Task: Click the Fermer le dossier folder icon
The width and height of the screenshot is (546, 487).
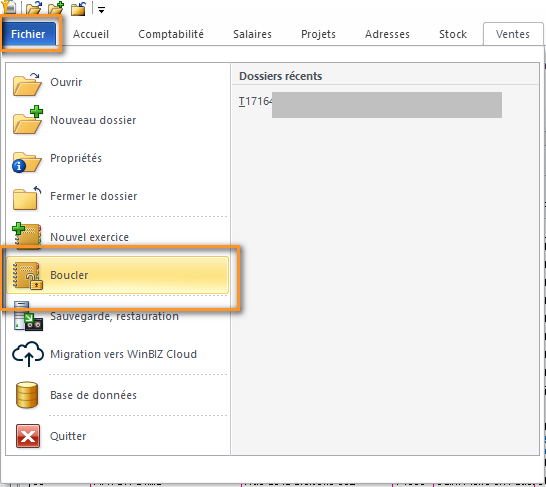Action: point(27,198)
